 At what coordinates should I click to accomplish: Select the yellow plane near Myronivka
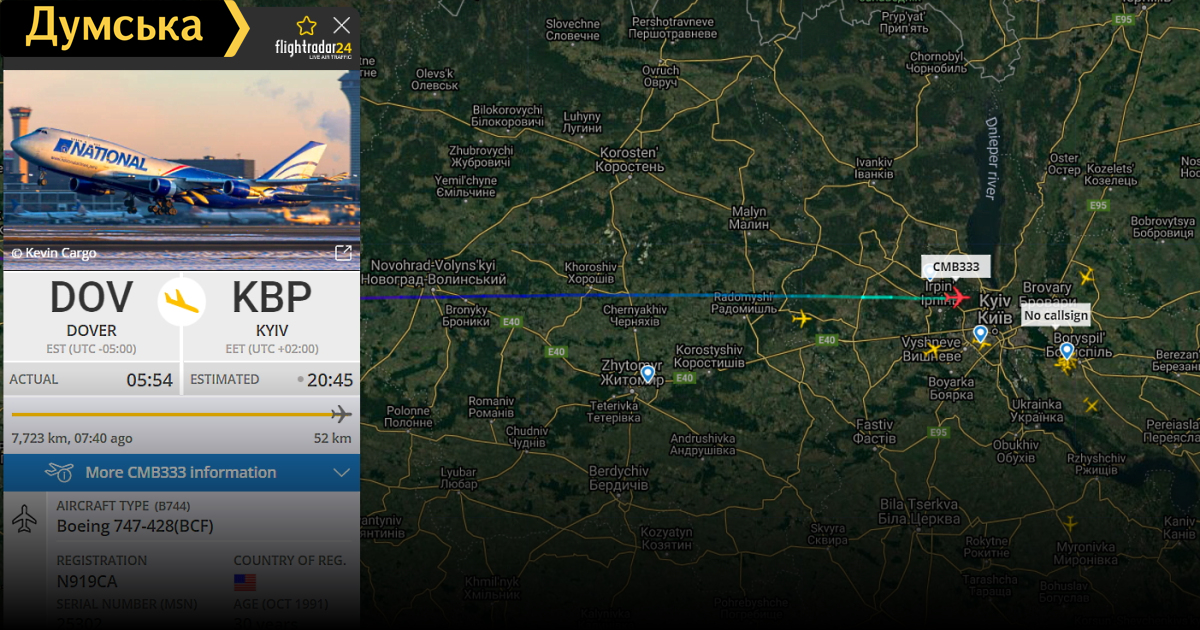pos(1071,524)
